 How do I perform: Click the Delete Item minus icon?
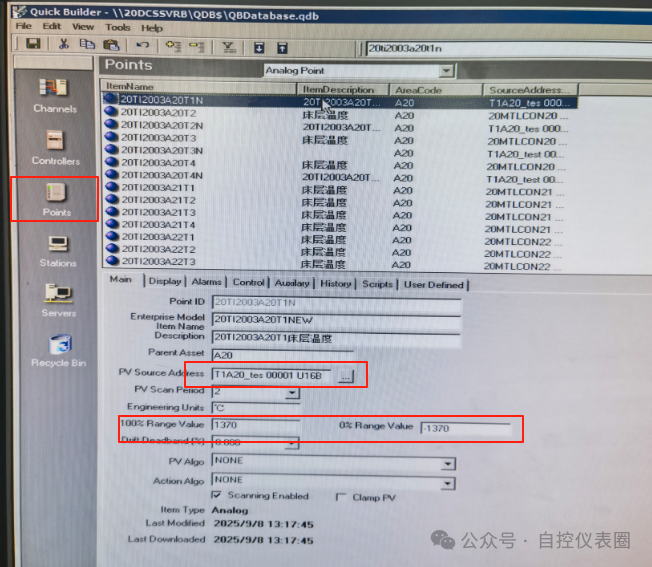point(196,46)
